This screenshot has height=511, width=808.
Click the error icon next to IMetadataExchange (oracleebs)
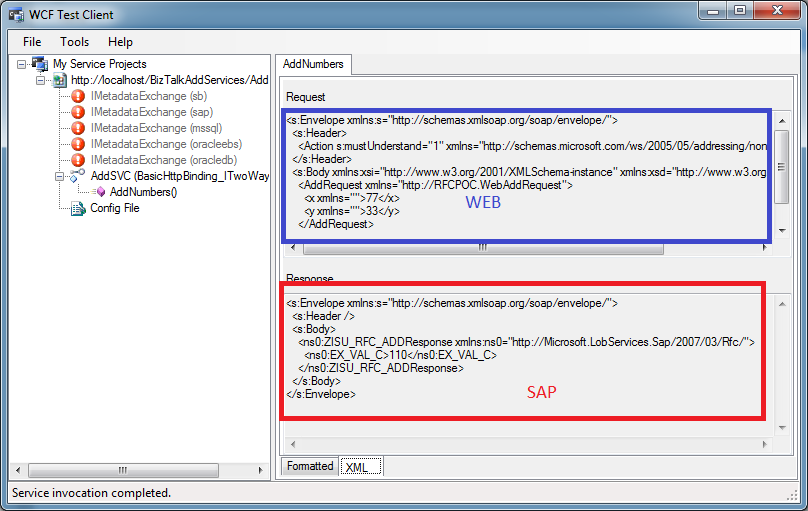click(78, 144)
